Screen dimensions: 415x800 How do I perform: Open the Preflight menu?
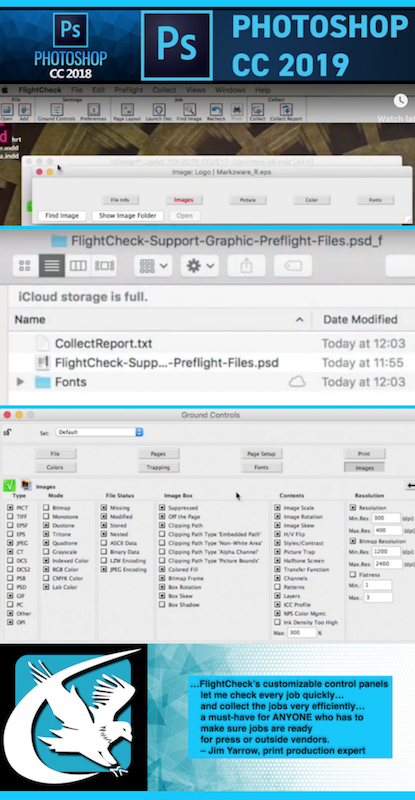tap(129, 90)
